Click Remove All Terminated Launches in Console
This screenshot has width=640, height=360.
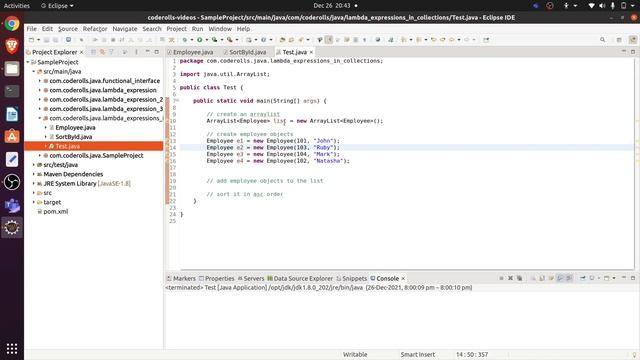(x=519, y=278)
